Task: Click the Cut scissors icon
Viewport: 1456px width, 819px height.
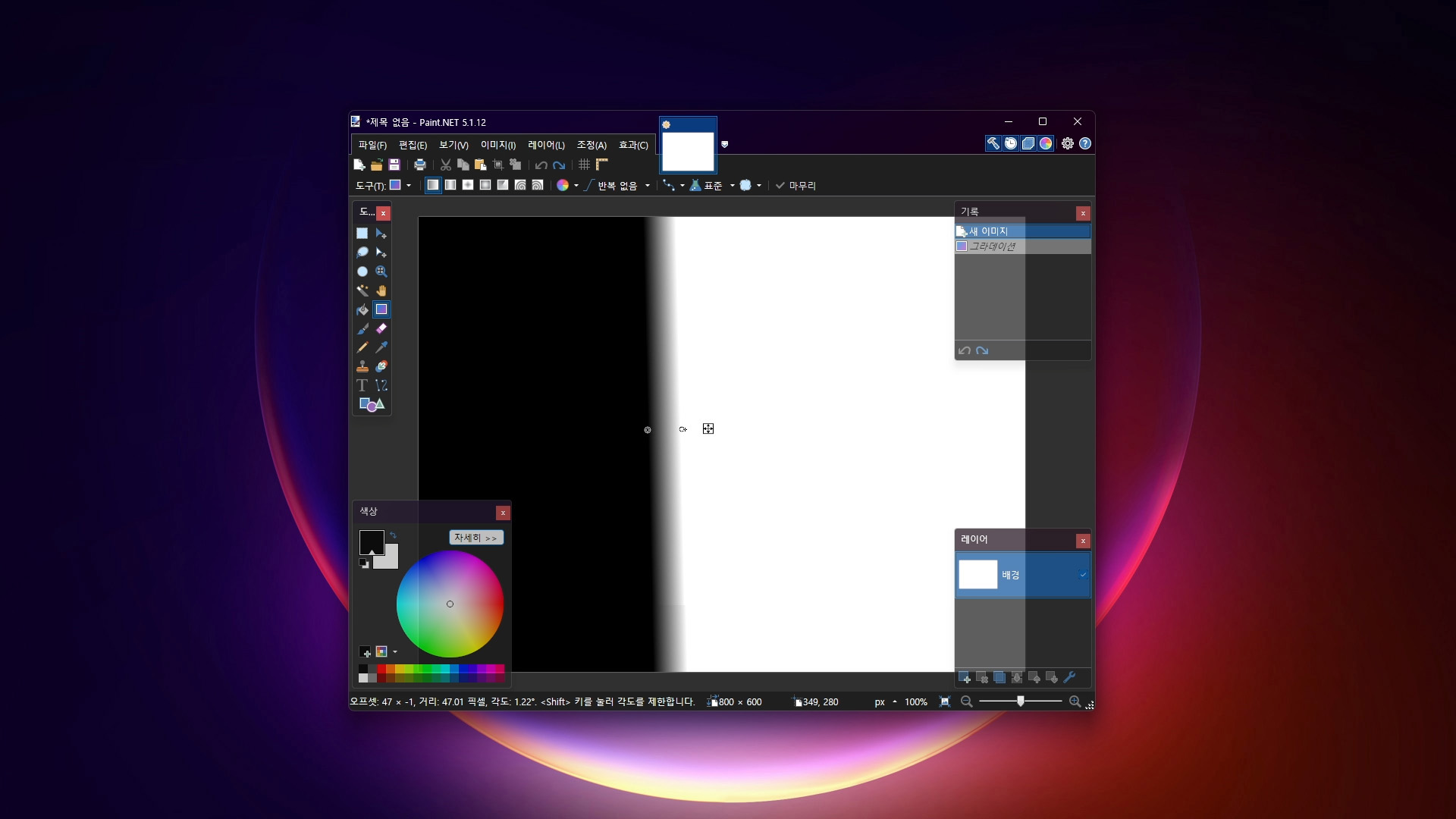Action: pos(446,165)
